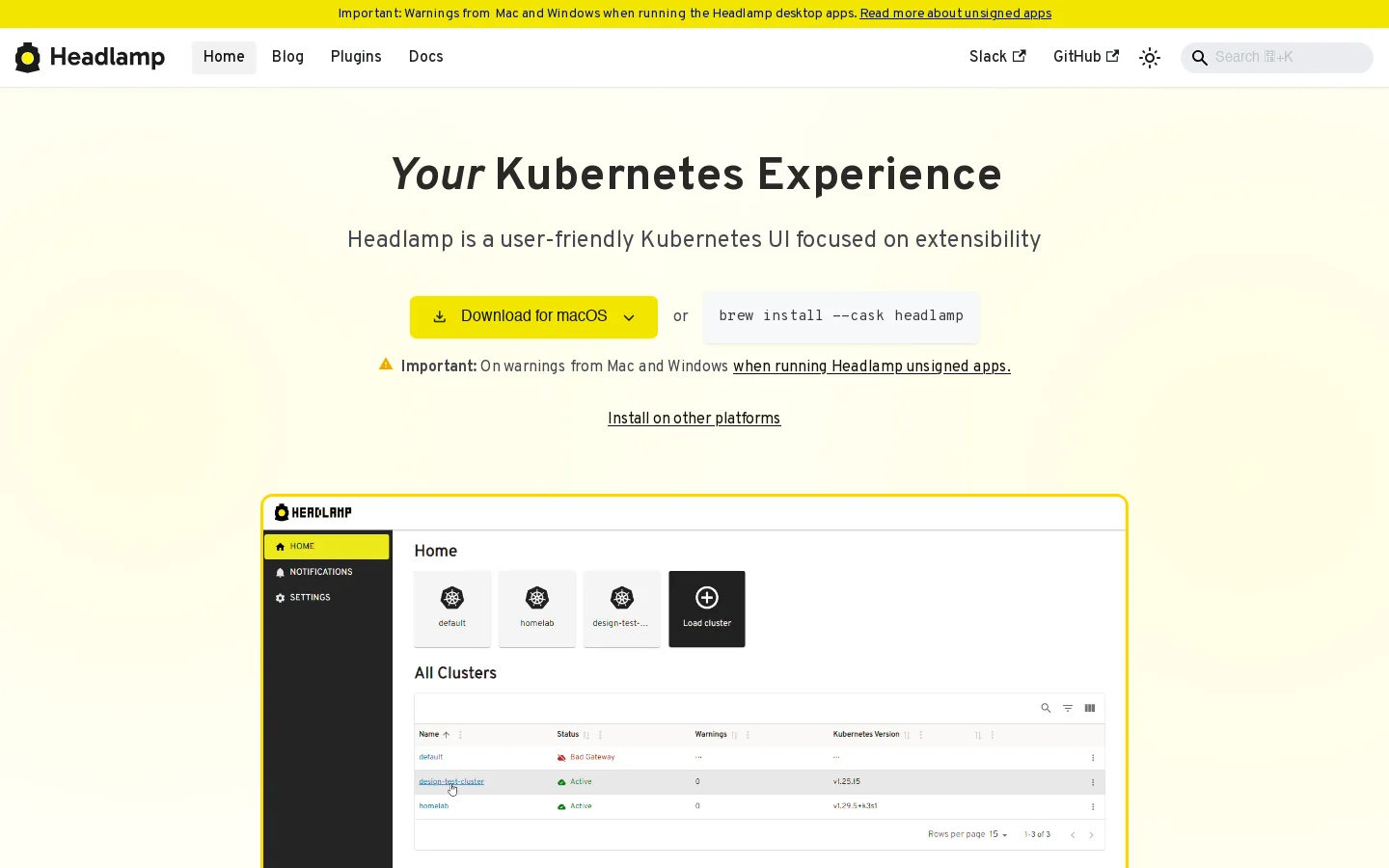Focus the Search input field
This screenshot has width=1389, height=868.
[1277, 58]
